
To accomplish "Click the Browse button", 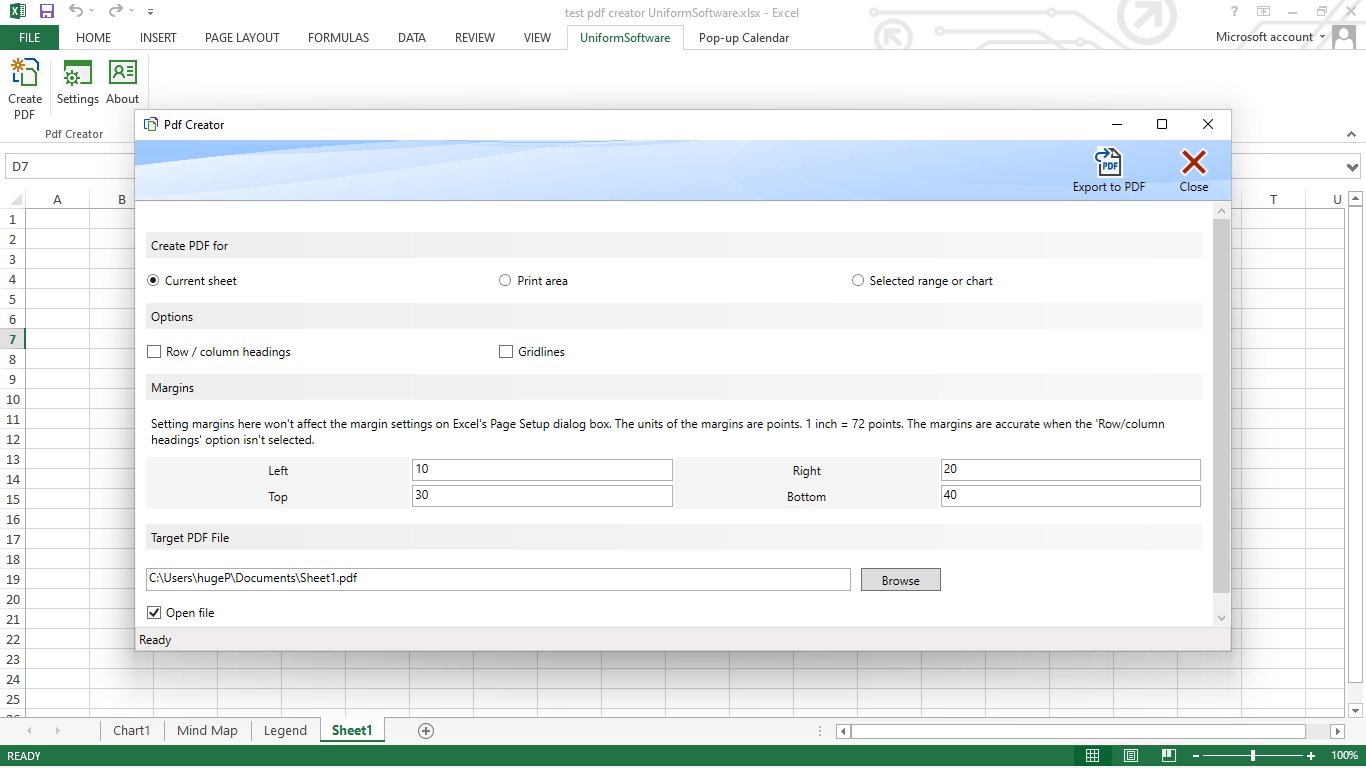I will 901,580.
